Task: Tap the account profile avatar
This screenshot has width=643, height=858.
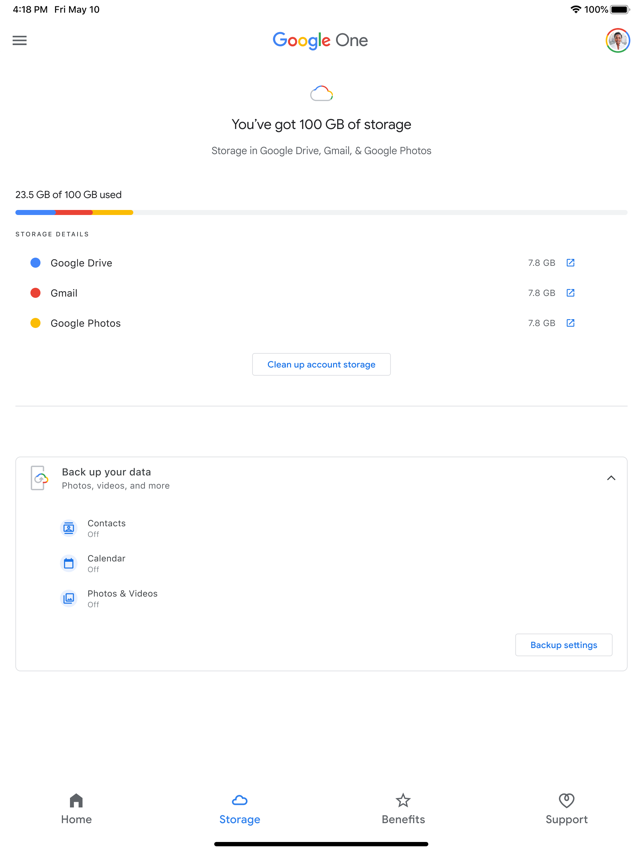Action: pos(617,41)
